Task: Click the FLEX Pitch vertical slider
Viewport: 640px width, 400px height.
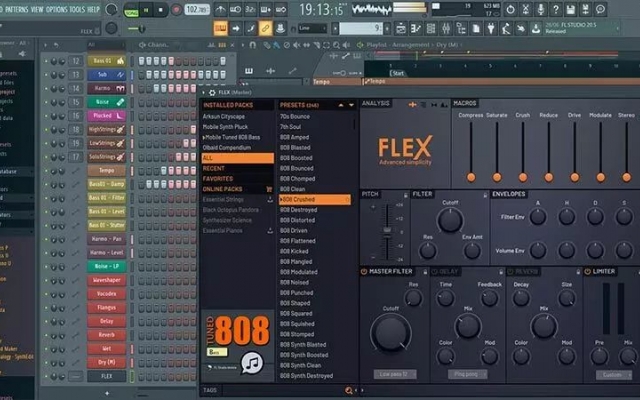Action: coord(387,232)
